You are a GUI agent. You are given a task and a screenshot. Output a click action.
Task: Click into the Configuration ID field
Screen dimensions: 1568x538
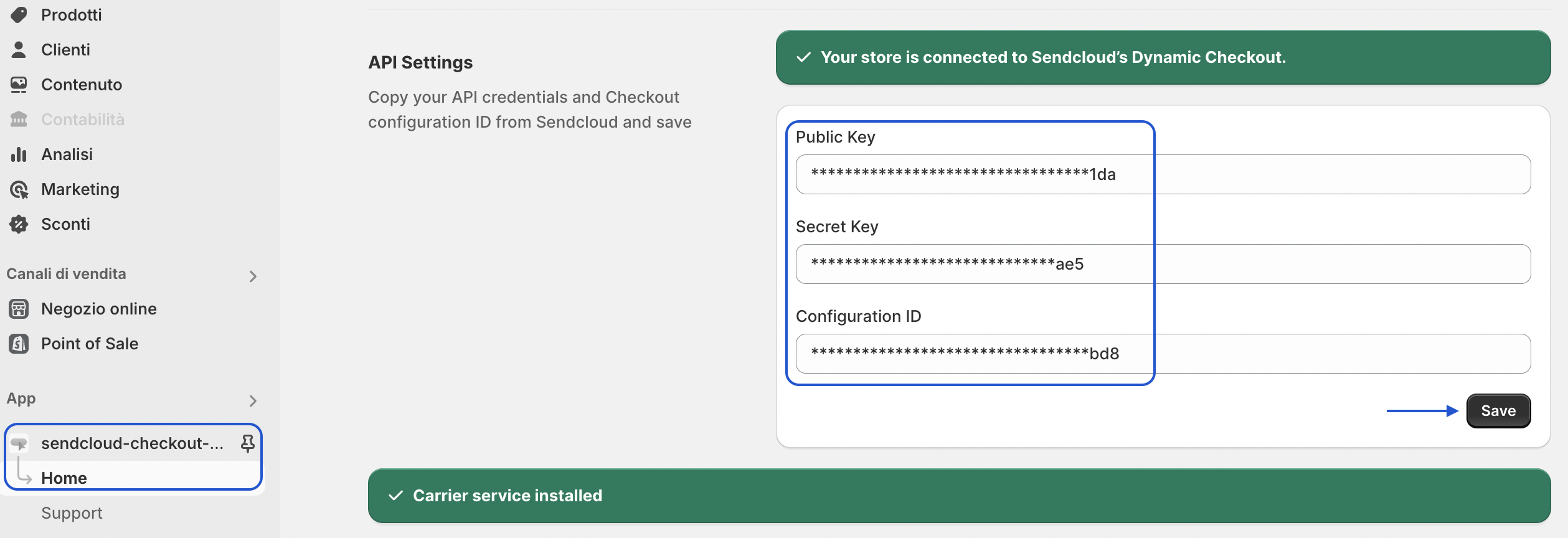[x=1163, y=354]
